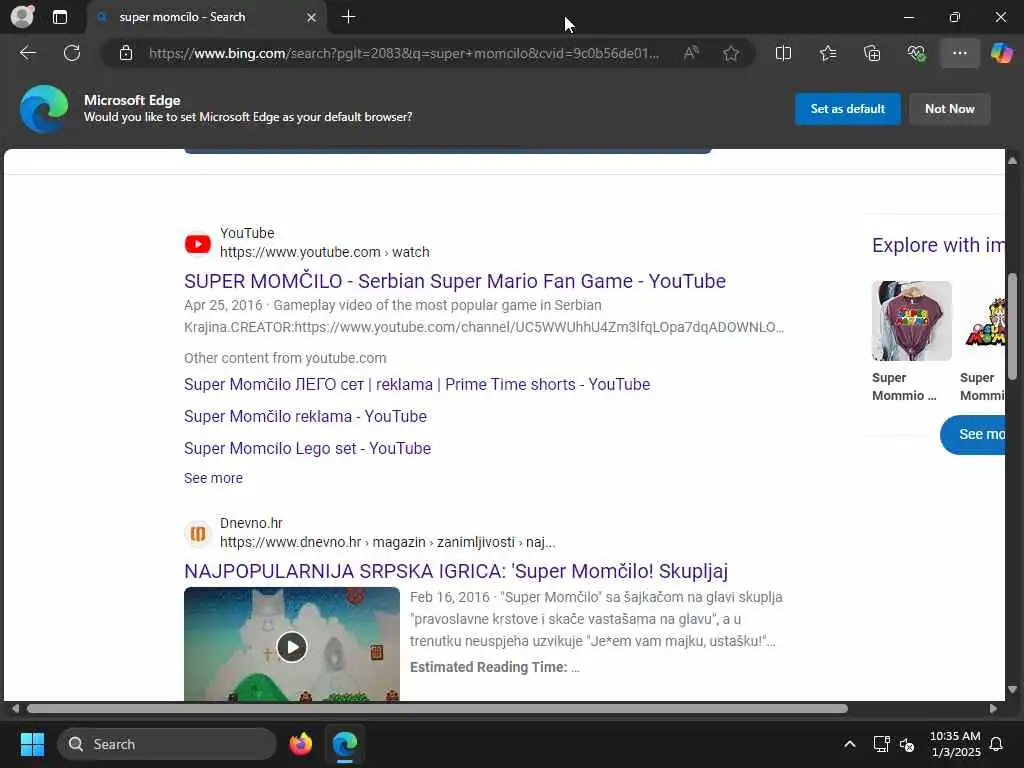Open the youtube.com watch URL breadcrumb
The height and width of the screenshot is (768, 1024).
coord(325,252)
